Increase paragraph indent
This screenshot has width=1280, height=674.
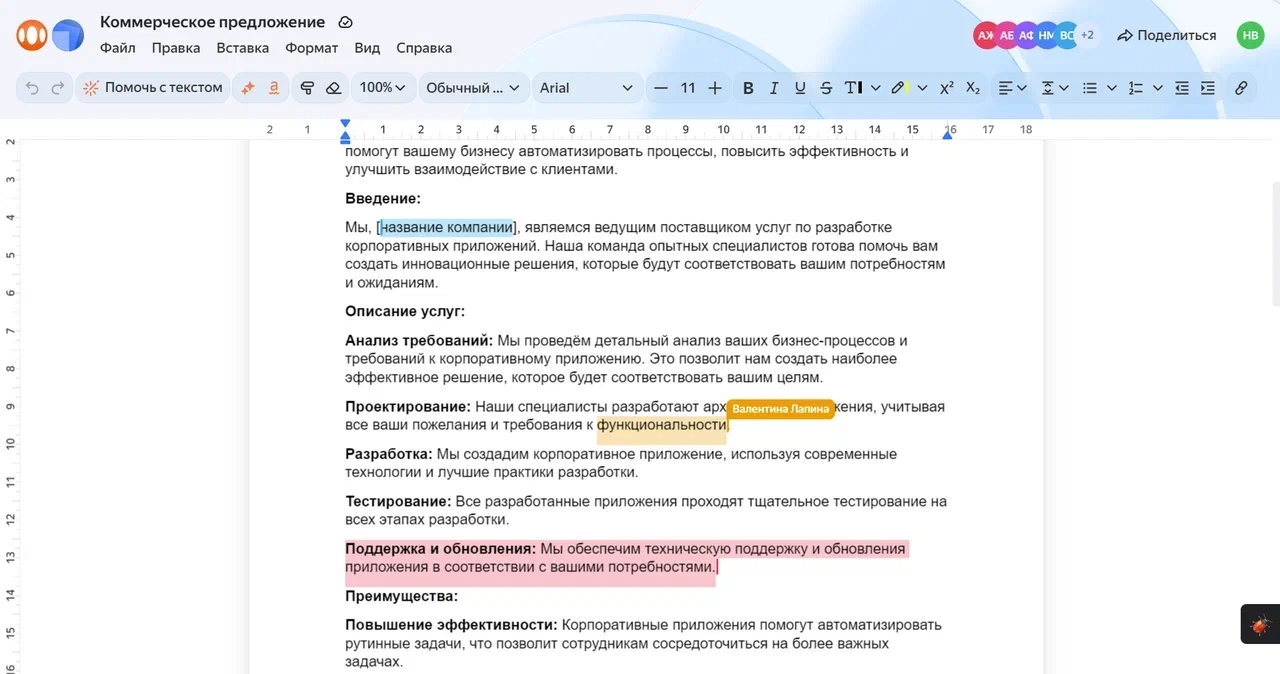1208,88
